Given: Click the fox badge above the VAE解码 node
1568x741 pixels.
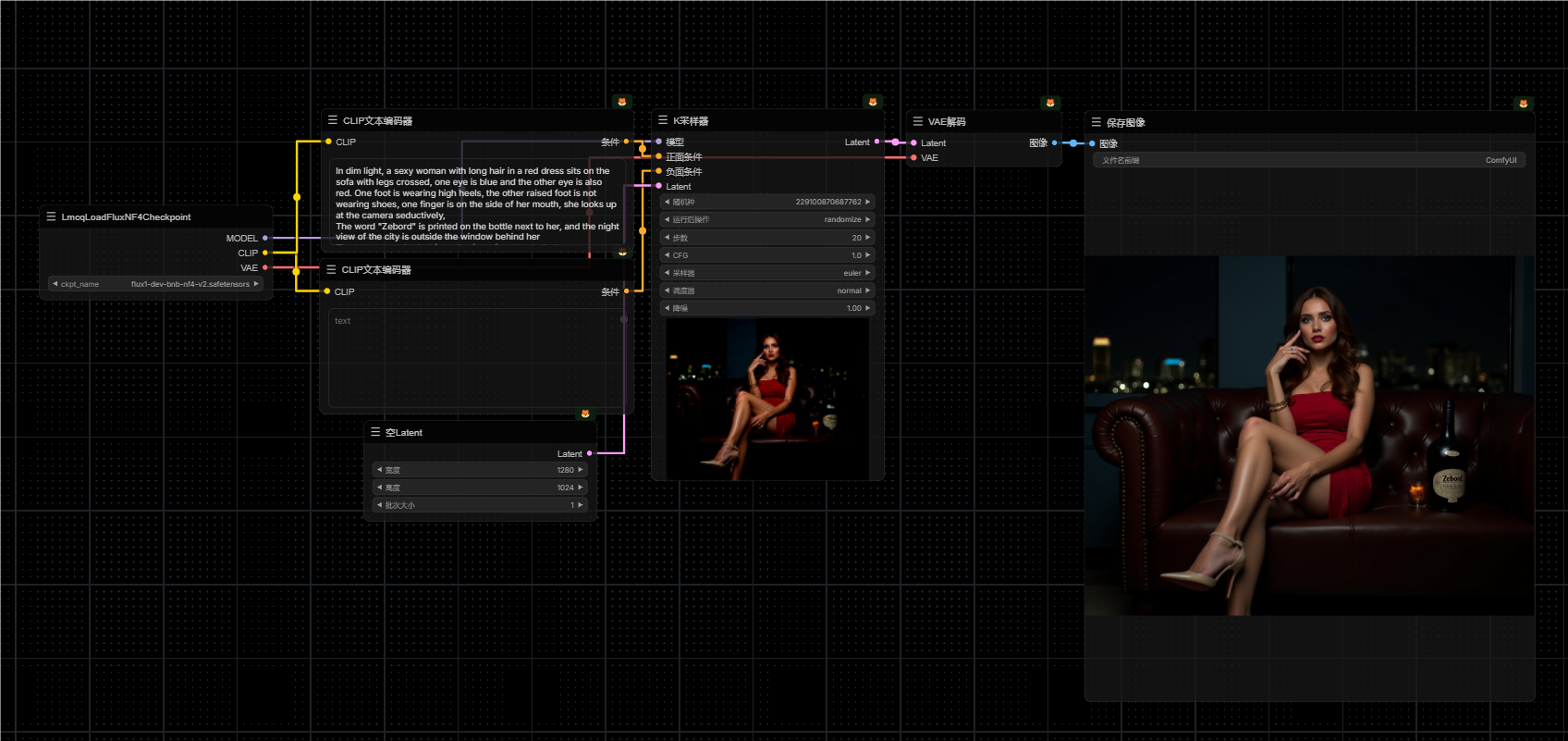Looking at the screenshot, I should pyautogui.click(x=1050, y=103).
